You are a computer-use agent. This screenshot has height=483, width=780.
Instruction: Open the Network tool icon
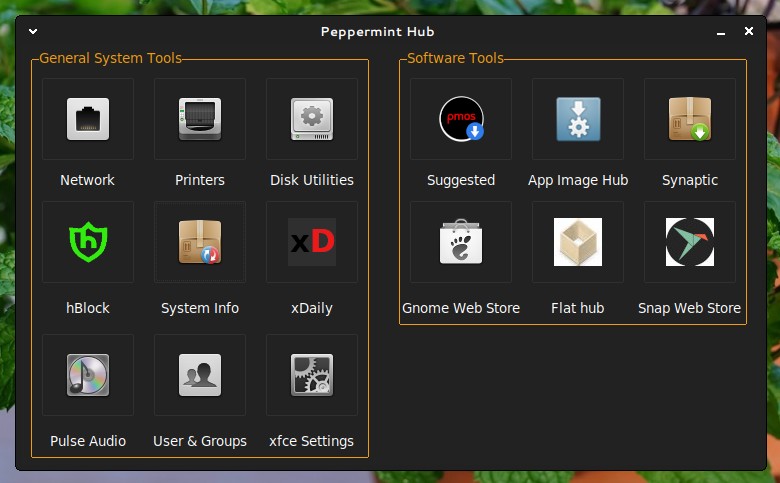coord(88,119)
